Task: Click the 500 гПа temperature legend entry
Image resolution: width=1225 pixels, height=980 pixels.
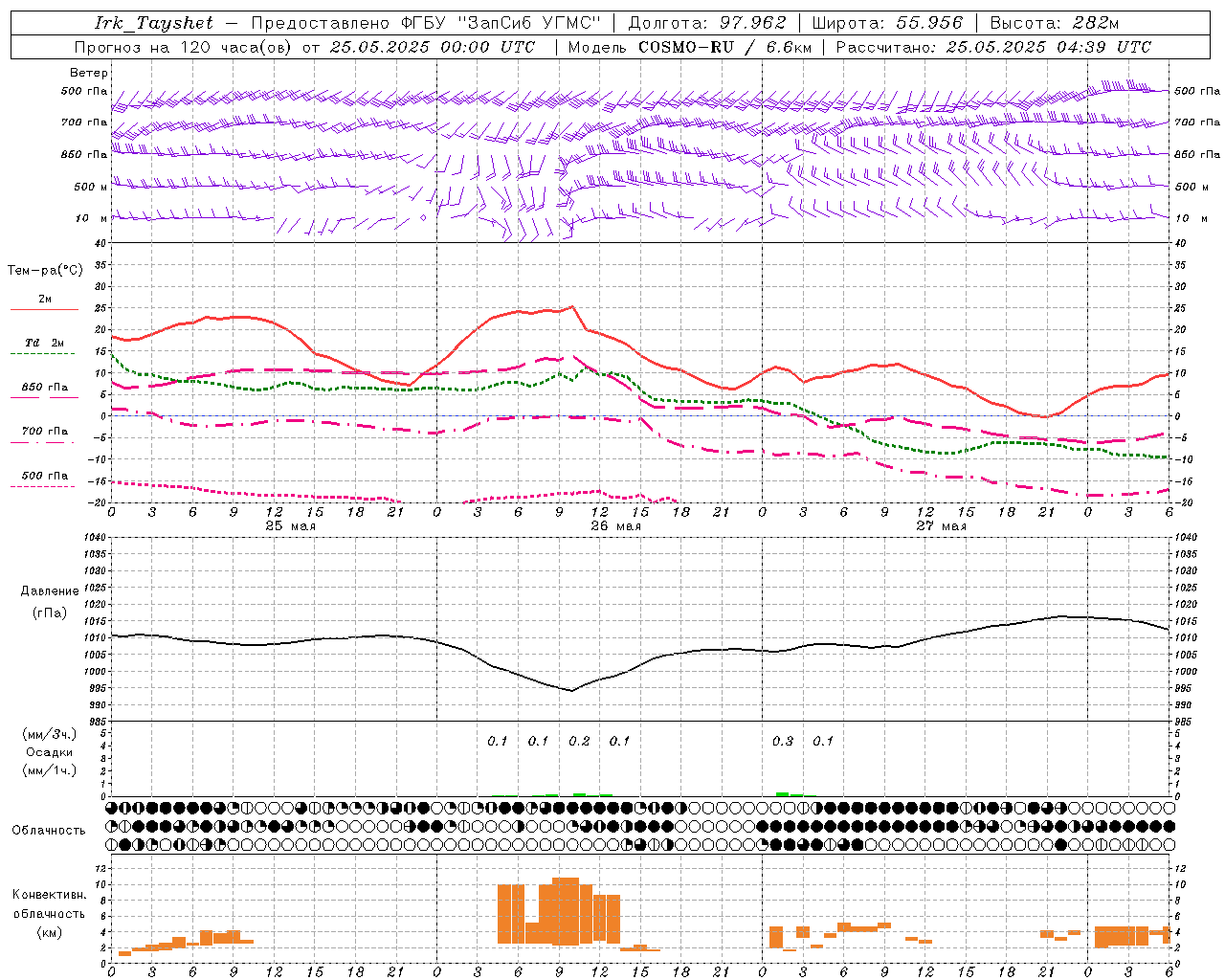Action: (45, 476)
